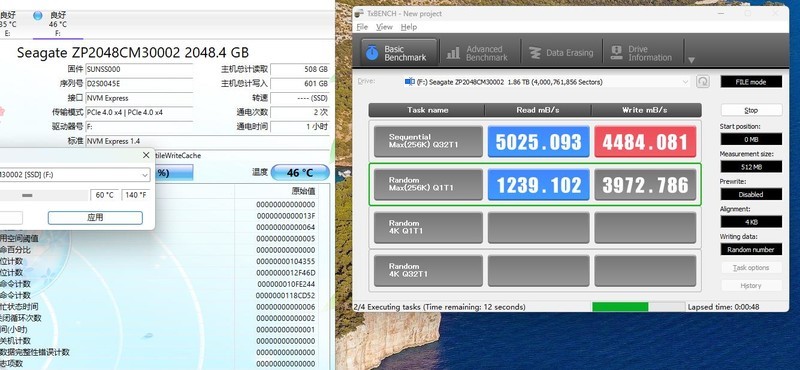Screen dimensions: 800x370
Task: Open Task options
Action: pos(751,268)
